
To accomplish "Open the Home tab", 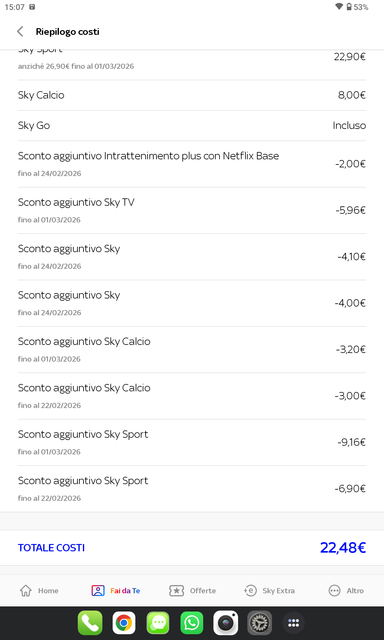I will click(x=39, y=590).
